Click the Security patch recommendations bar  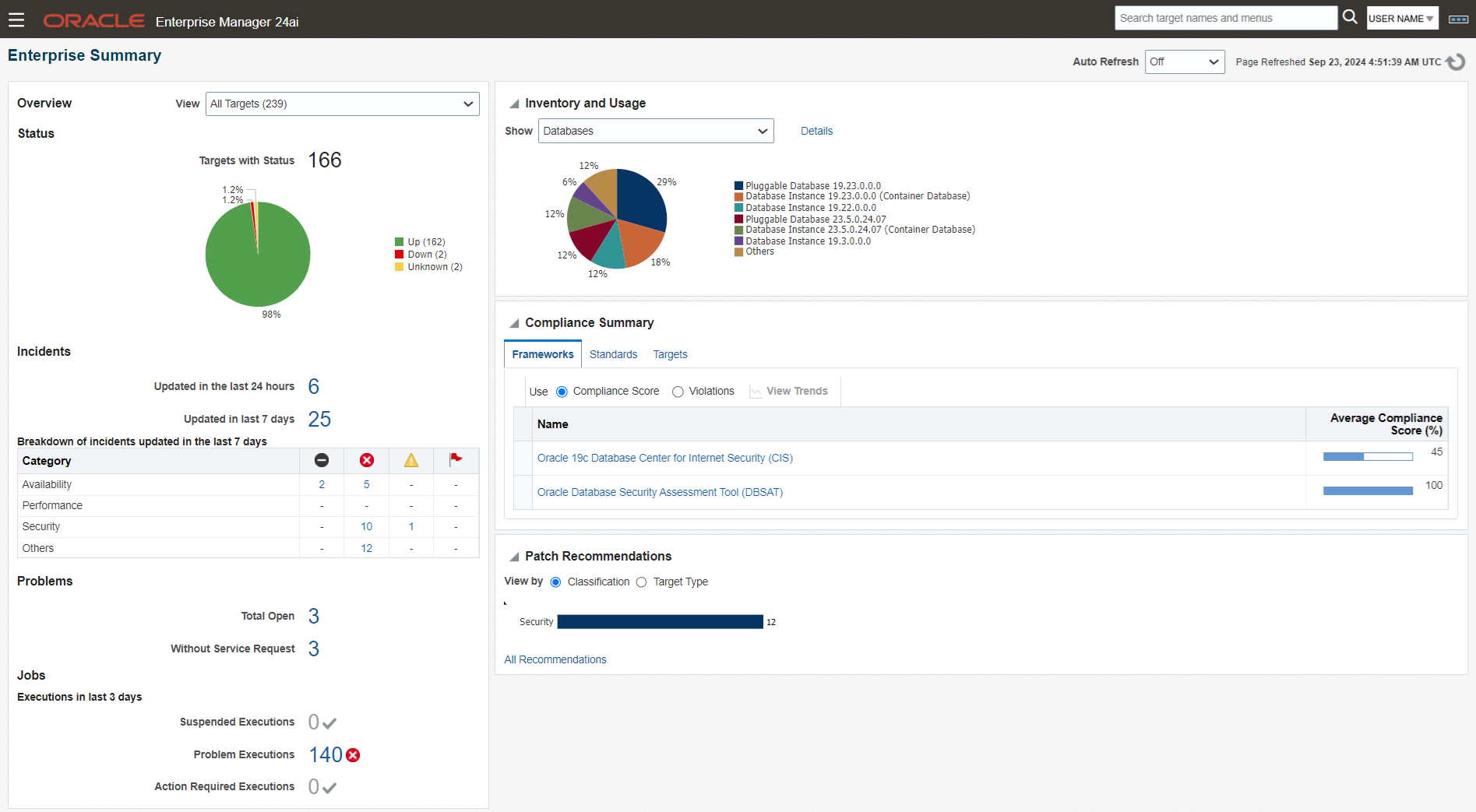(660, 621)
